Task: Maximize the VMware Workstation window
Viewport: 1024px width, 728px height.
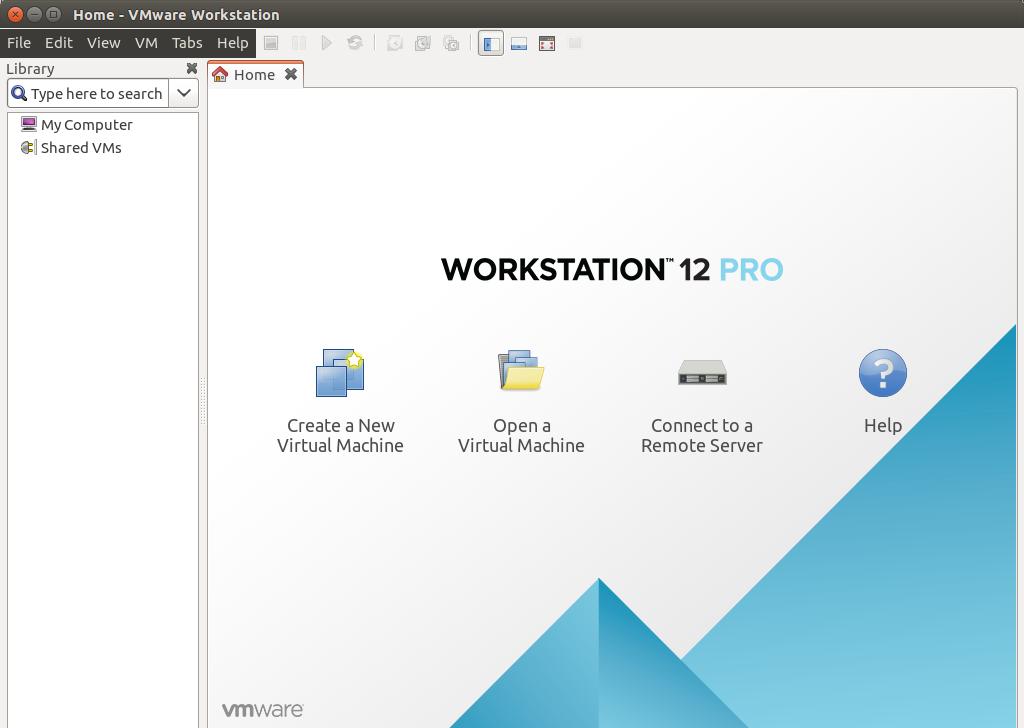Action: pyautogui.click(x=54, y=14)
